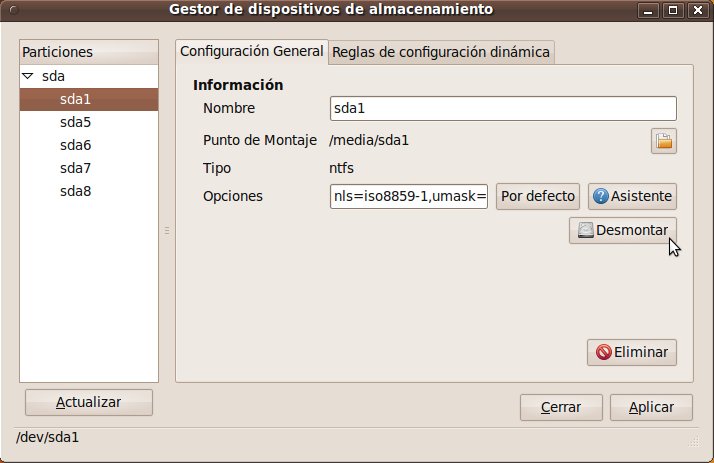Viewport: 714px width, 463px height.
Task: Click the ntfs filesystem type value
Action: 342,168
